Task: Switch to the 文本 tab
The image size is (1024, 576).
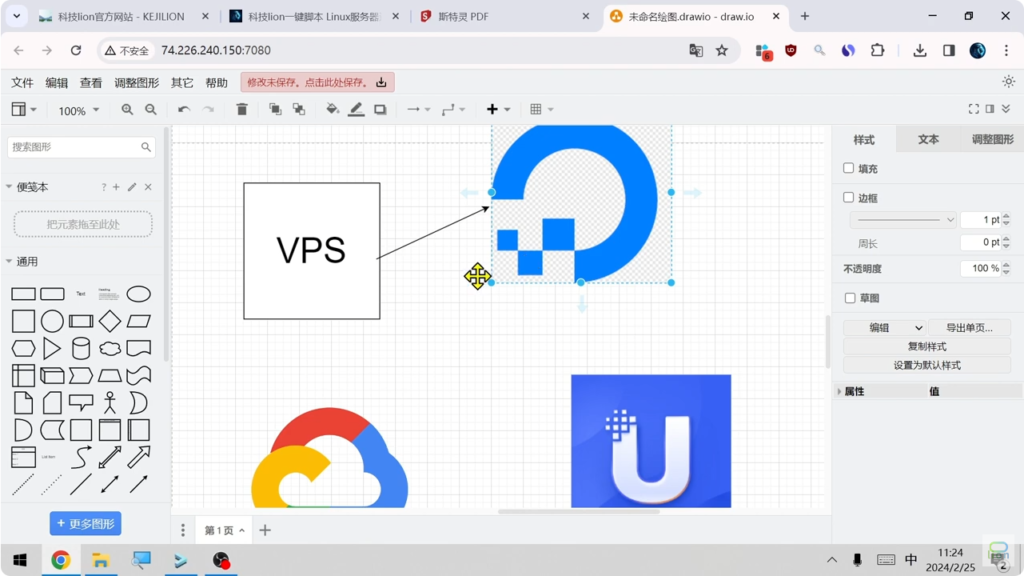Action: tap(928, 140)
